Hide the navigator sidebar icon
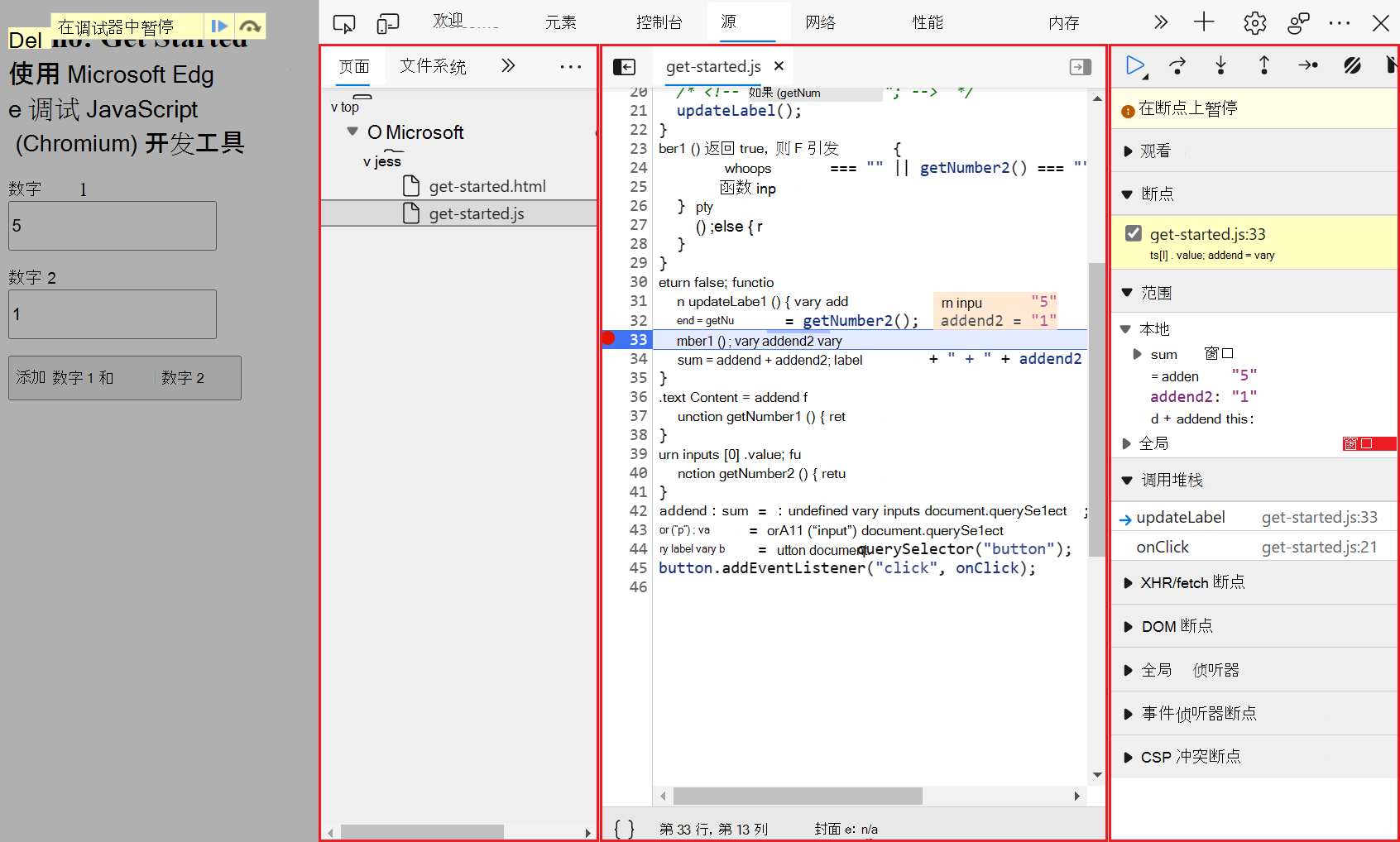The height and width of the screenshot is (842, 1400). click(624, 67)
